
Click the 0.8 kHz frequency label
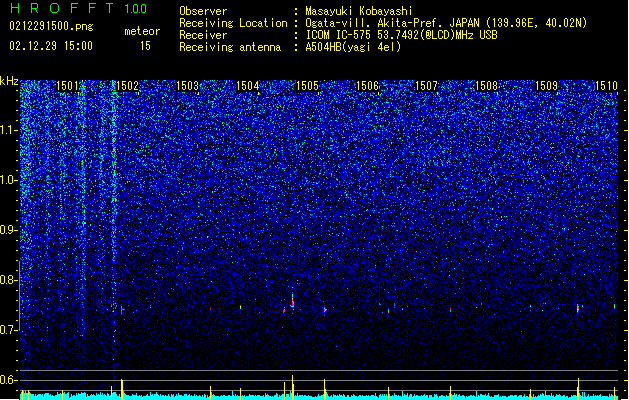pyautogui.click(x=9, y=280)
